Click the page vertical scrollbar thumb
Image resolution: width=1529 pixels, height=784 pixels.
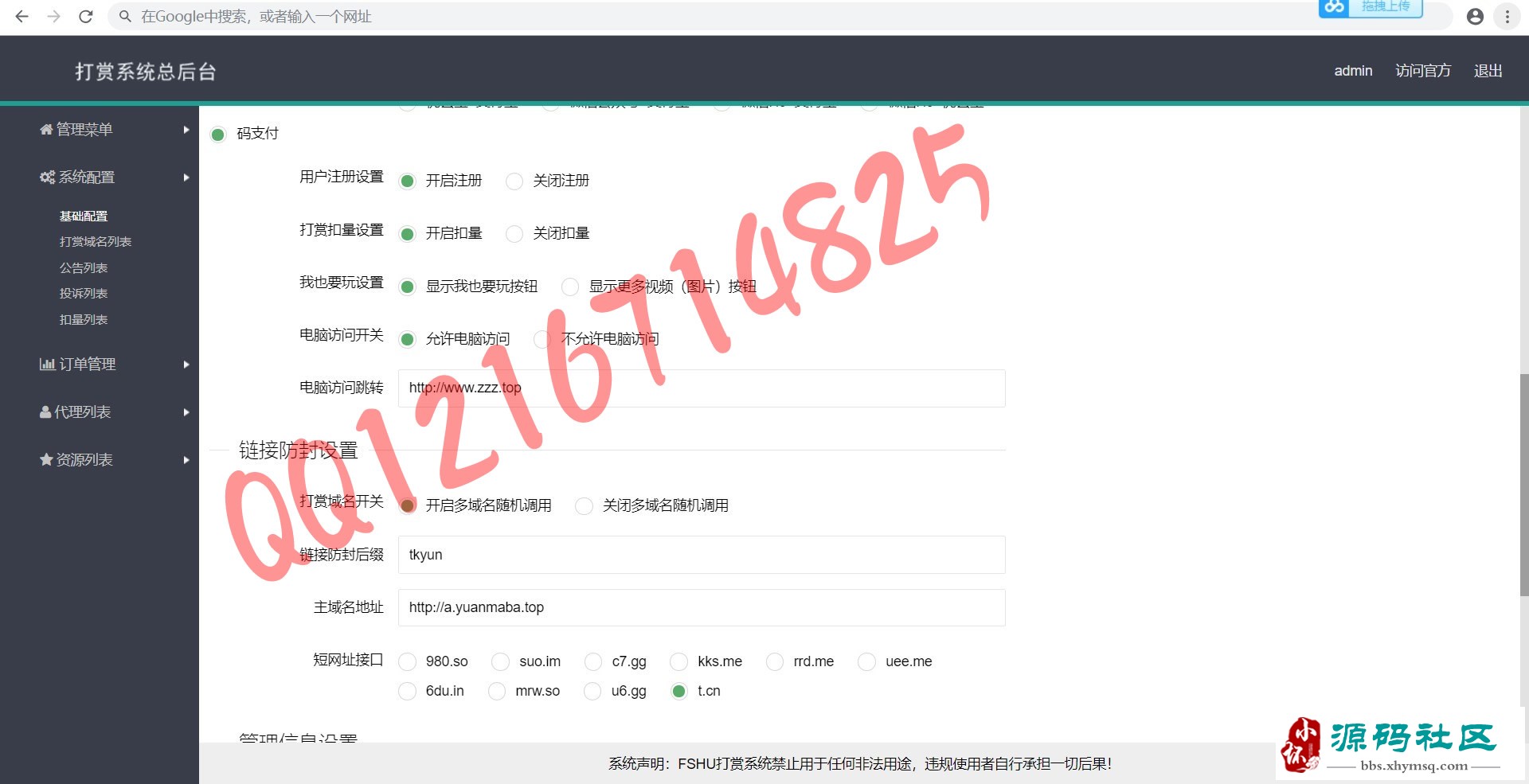(x=1523, y=484)
